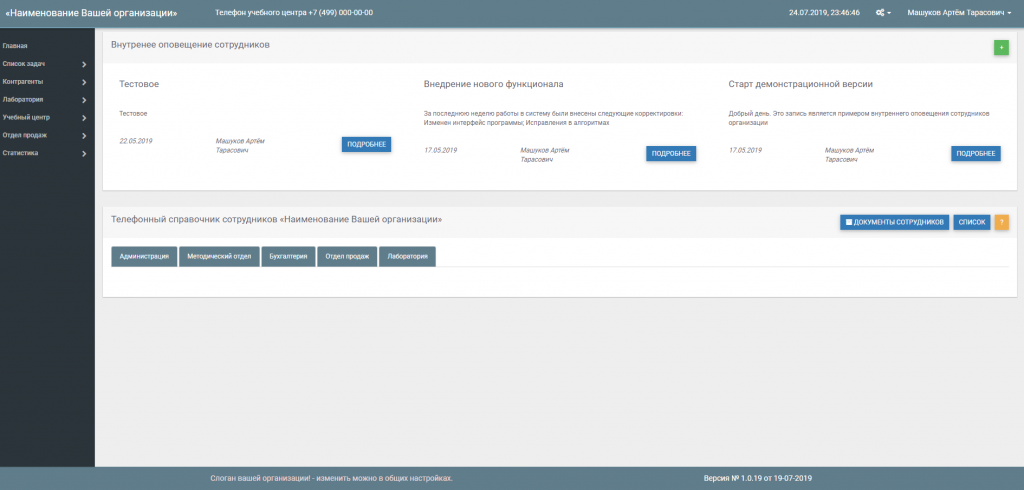Switch to Администрация tab
The width and height of the screenshot is (1024, 490).
(x=144, y=257)
